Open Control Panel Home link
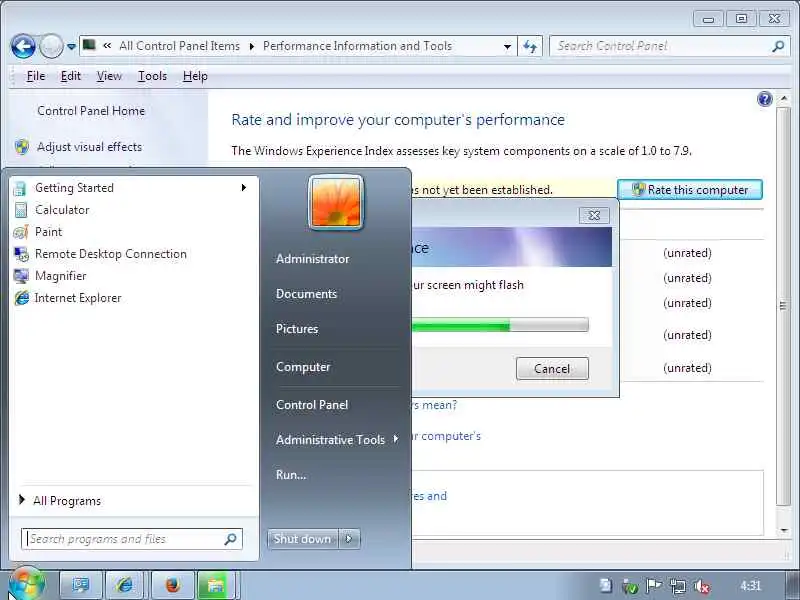Screen dimensions: 800x600 (91, 111)
